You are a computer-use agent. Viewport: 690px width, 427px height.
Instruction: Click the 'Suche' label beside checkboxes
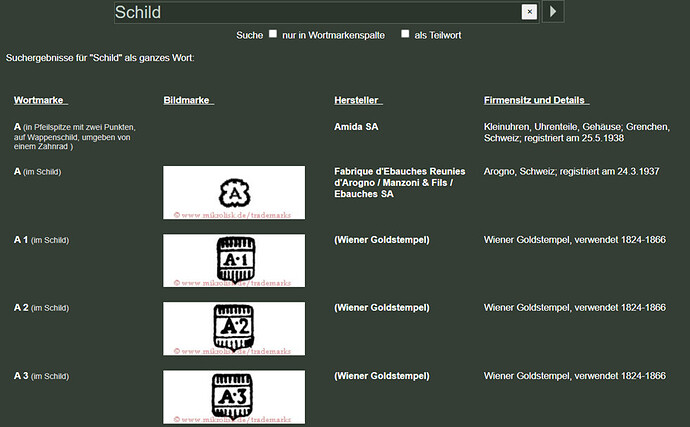tap(250, 35)
